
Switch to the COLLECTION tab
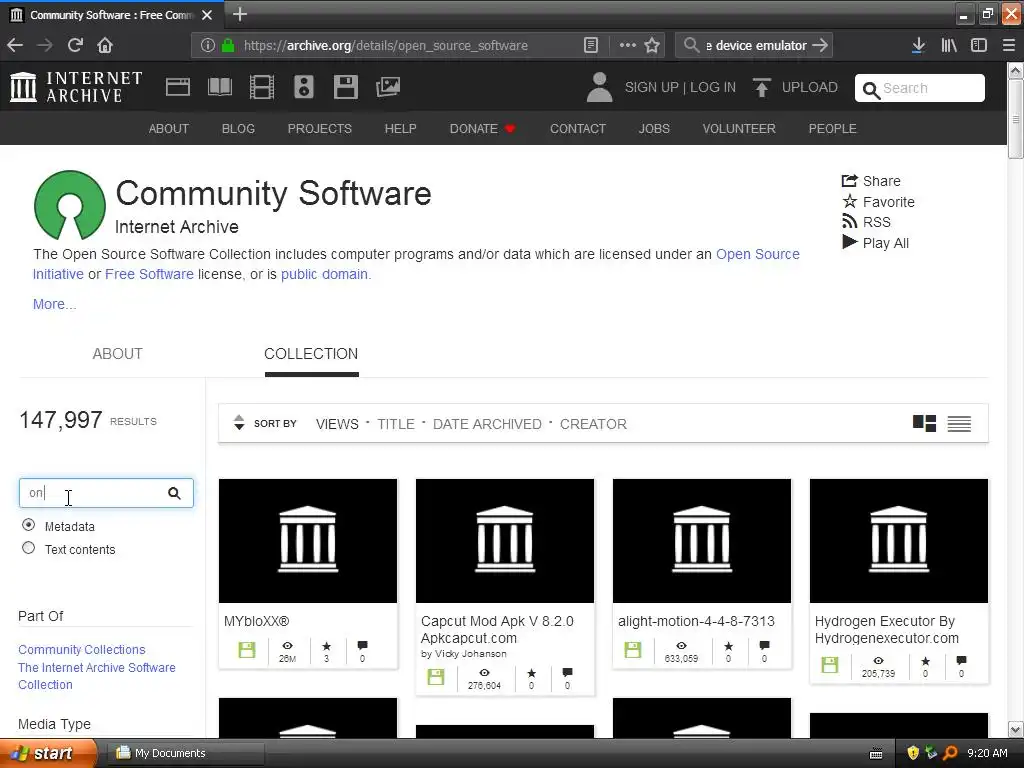[x=311, y=353]
